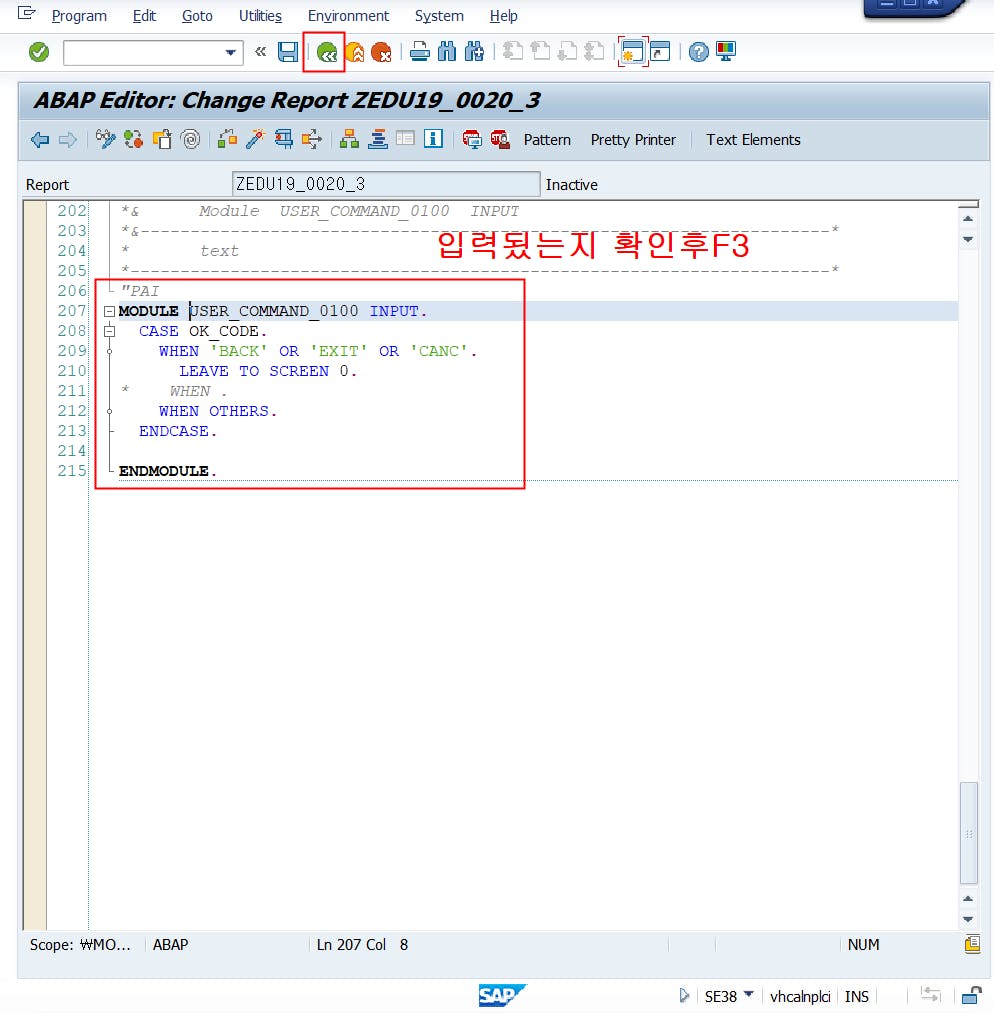Click the 'Ln 207 Col 8' status entry
994x1013 pixels.
pos(362,945)
